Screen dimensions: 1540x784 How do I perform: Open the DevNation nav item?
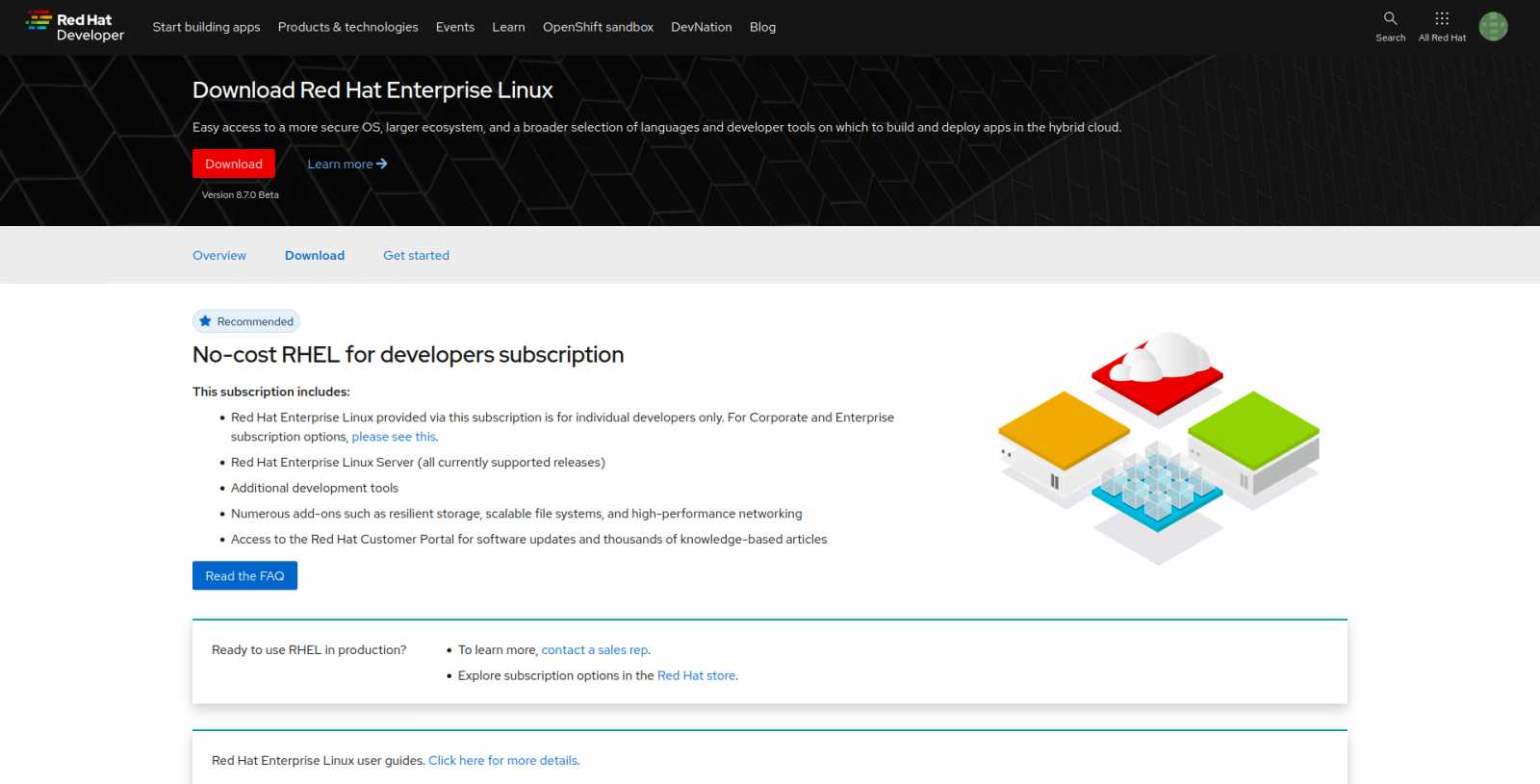[x=701, y=27]
